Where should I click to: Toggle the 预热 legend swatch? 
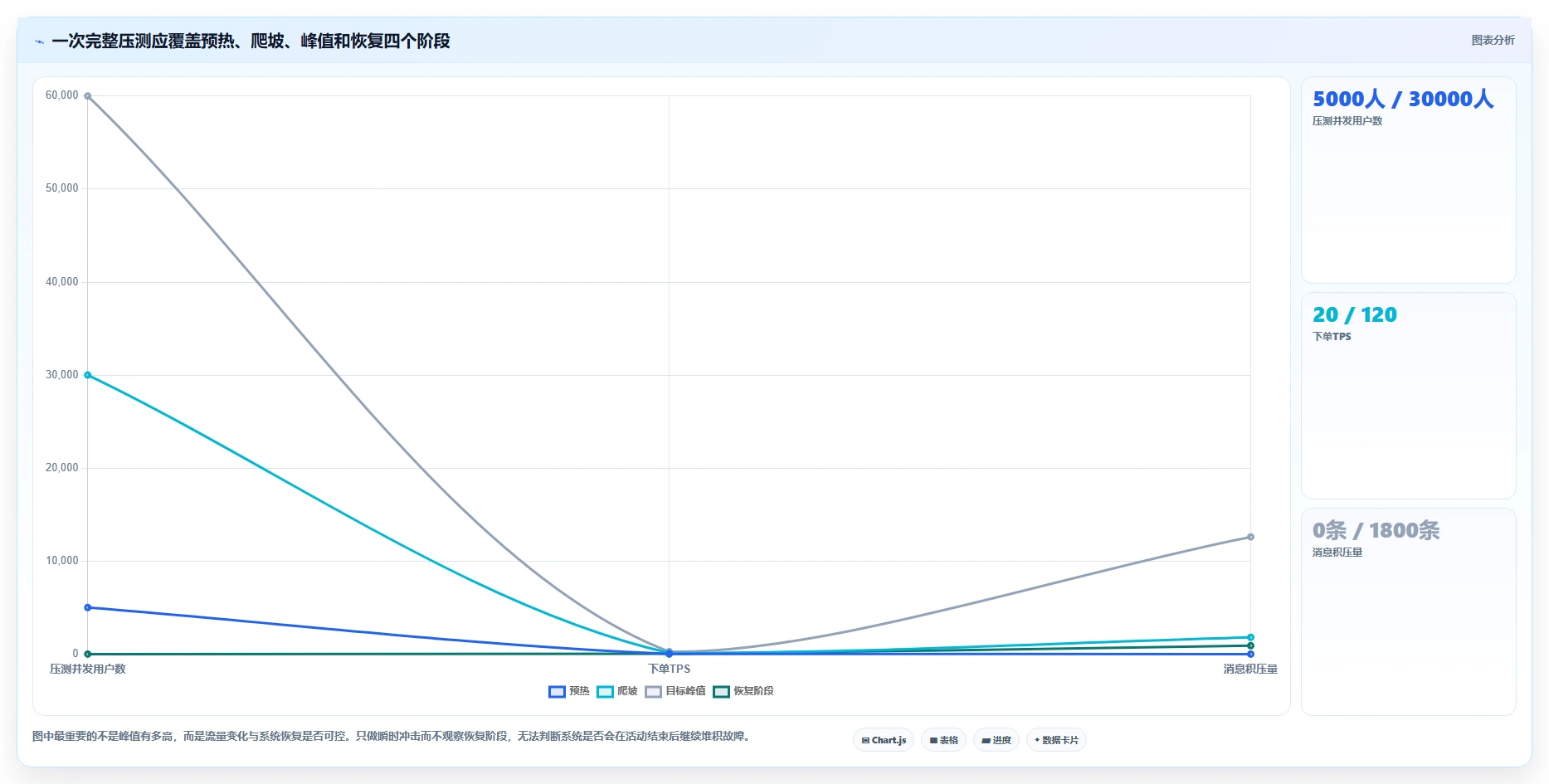coord(557,691)
